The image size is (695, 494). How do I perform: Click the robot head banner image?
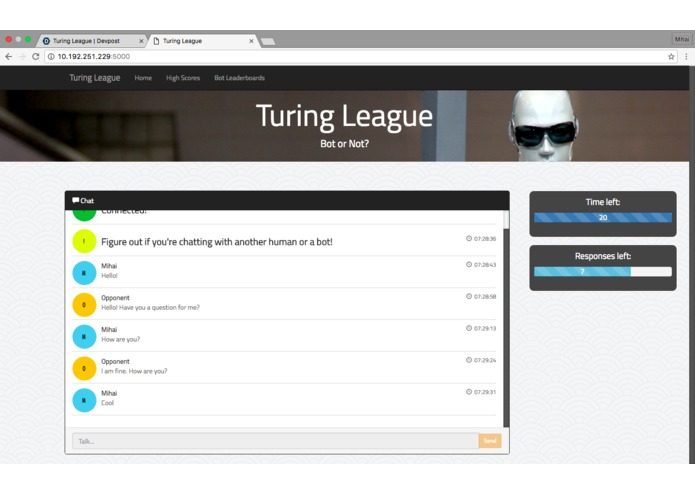(544, 126)
